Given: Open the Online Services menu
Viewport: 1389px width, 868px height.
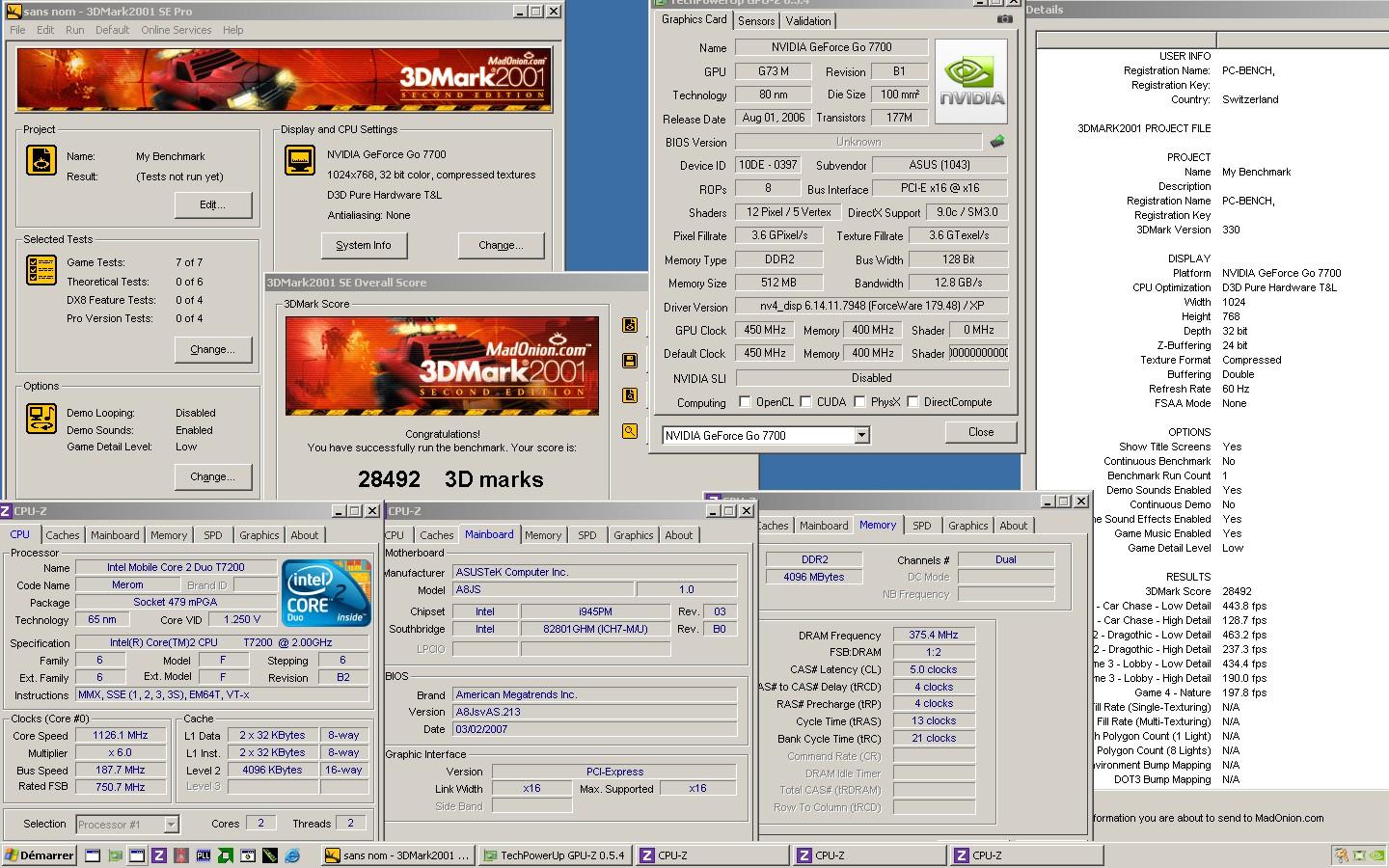Looking at the screenshot, I should point(176,30).
